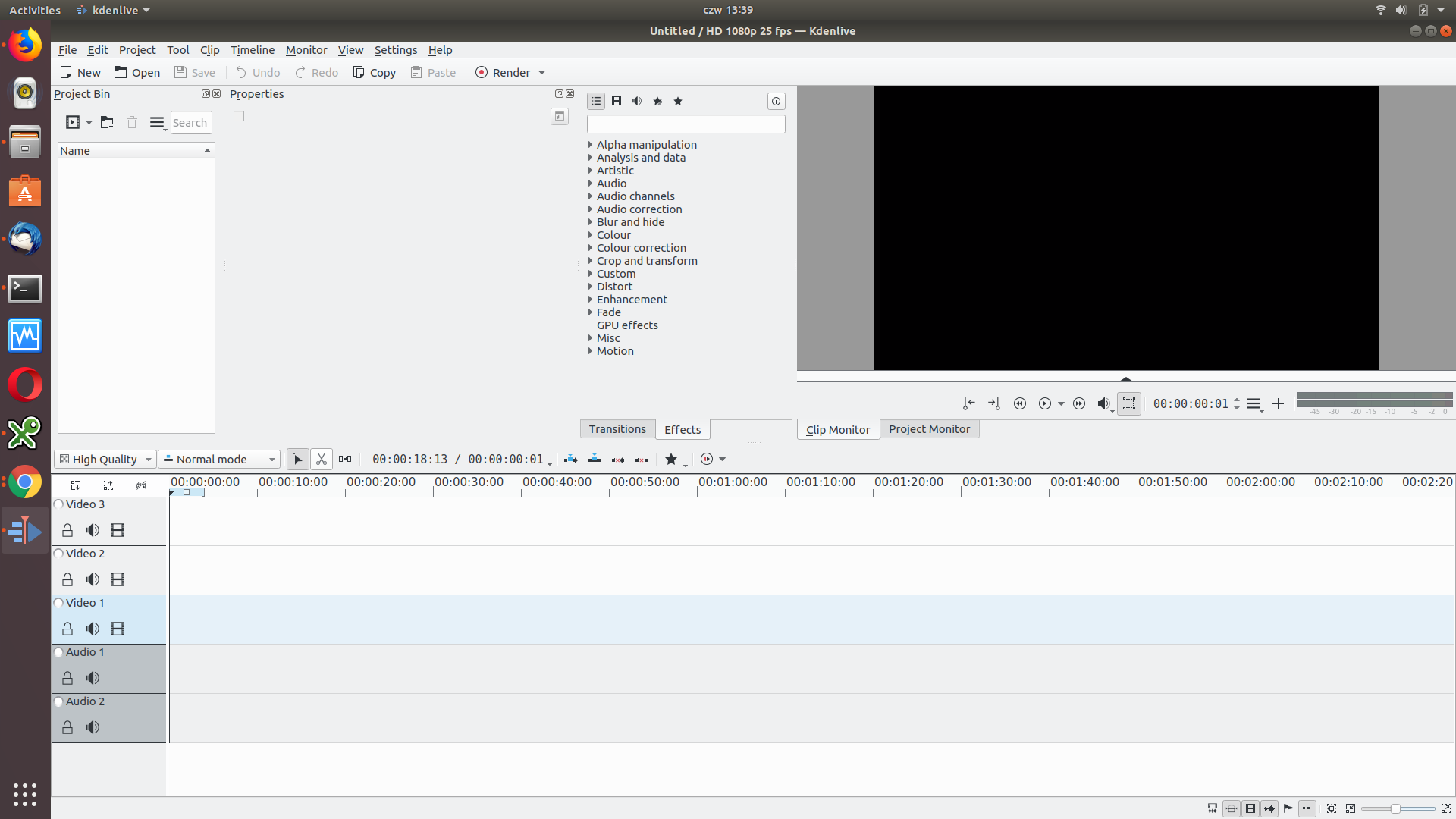Click the insert clip zone in timeline icon

tap(571, 459)
